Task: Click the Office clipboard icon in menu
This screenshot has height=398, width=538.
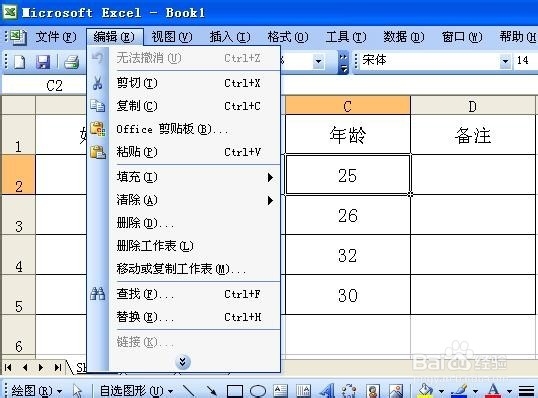Action: (x=98, y=129)
